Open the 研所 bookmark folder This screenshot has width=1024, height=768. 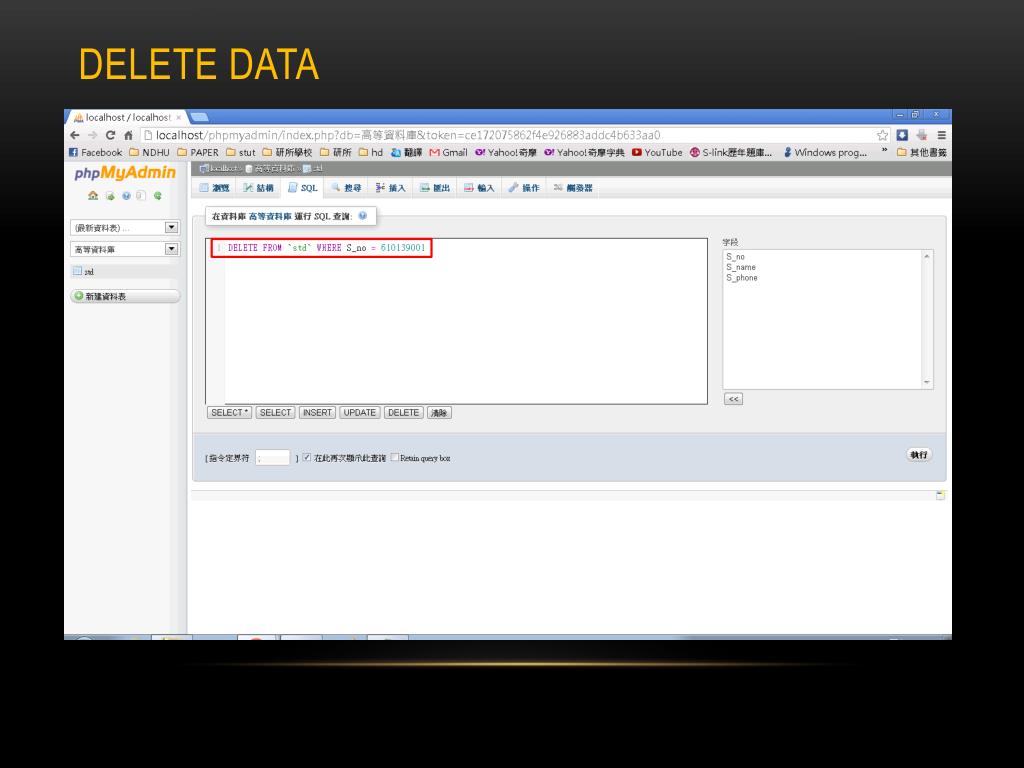pyautogui.click(x=336, y=152)
